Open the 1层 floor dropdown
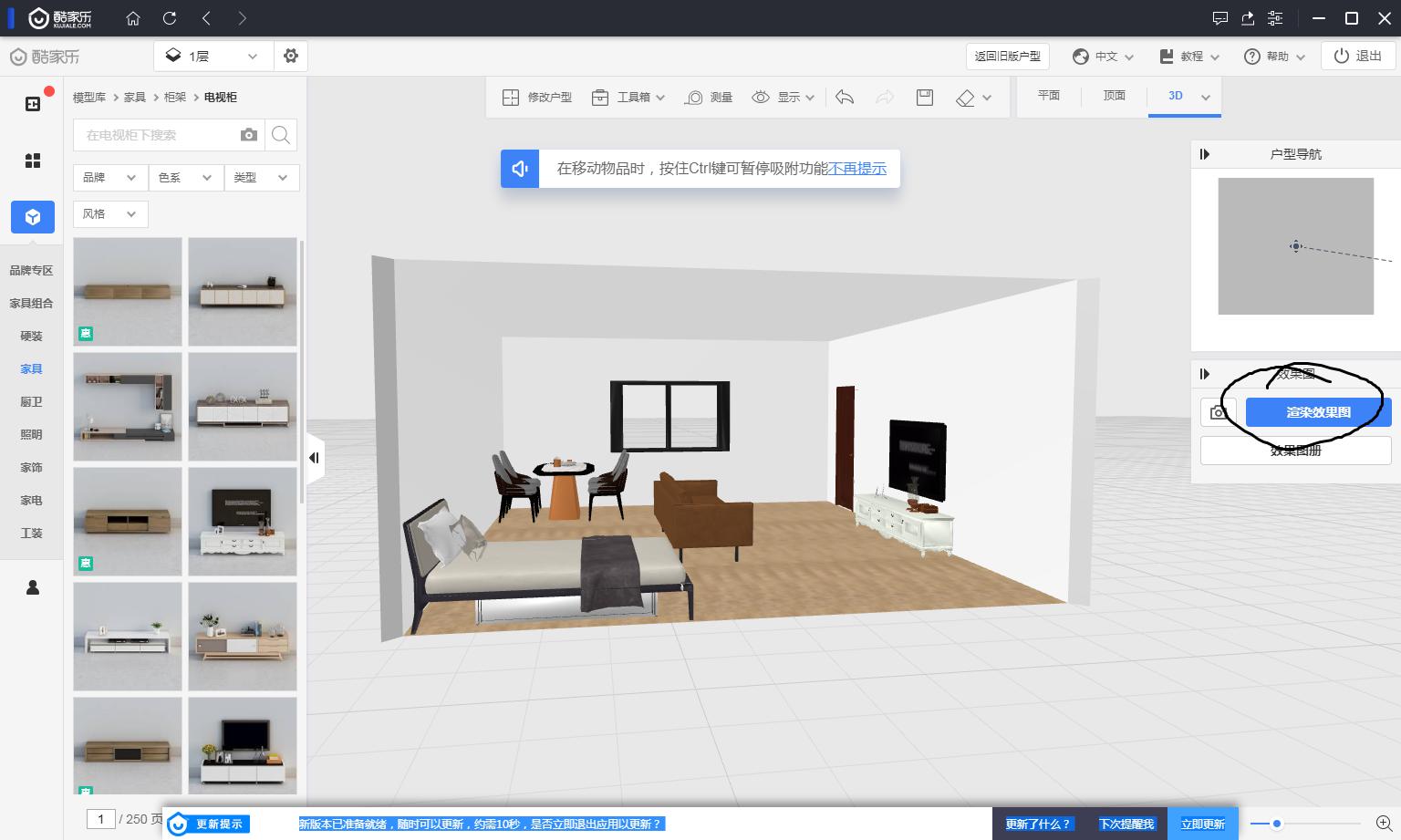Image resolution: width=1401 pixels, height=840 pixels. [x=213, y=56]
